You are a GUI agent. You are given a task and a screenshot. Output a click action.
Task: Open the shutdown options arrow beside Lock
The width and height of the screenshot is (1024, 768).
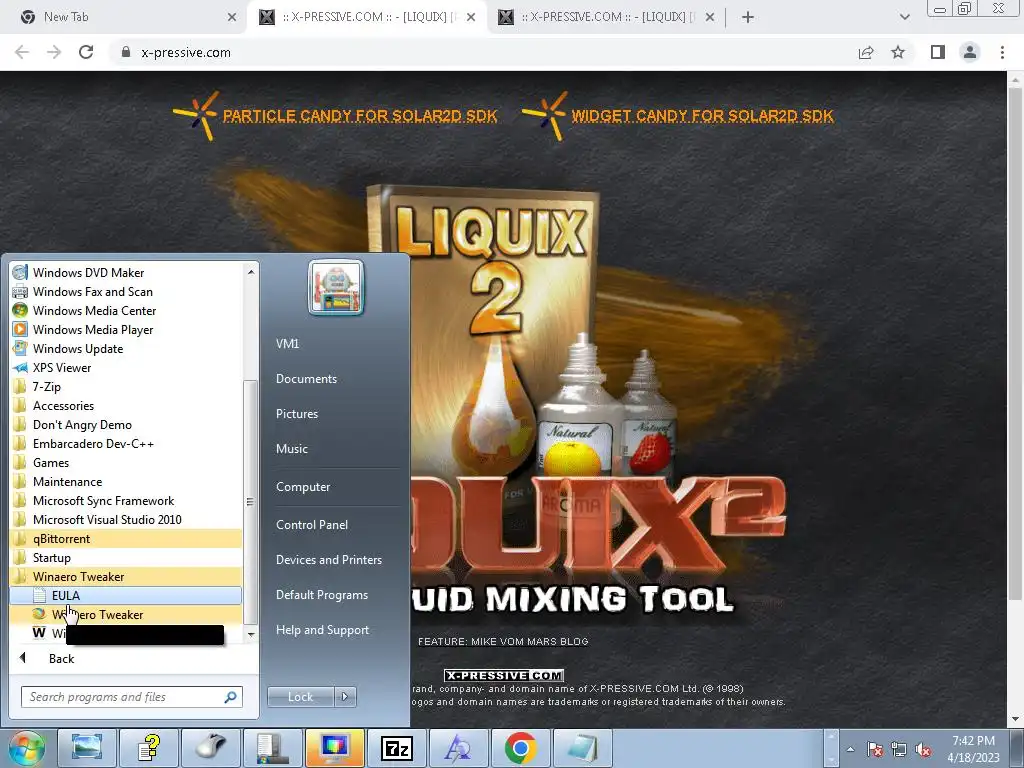tap(345, 697)
